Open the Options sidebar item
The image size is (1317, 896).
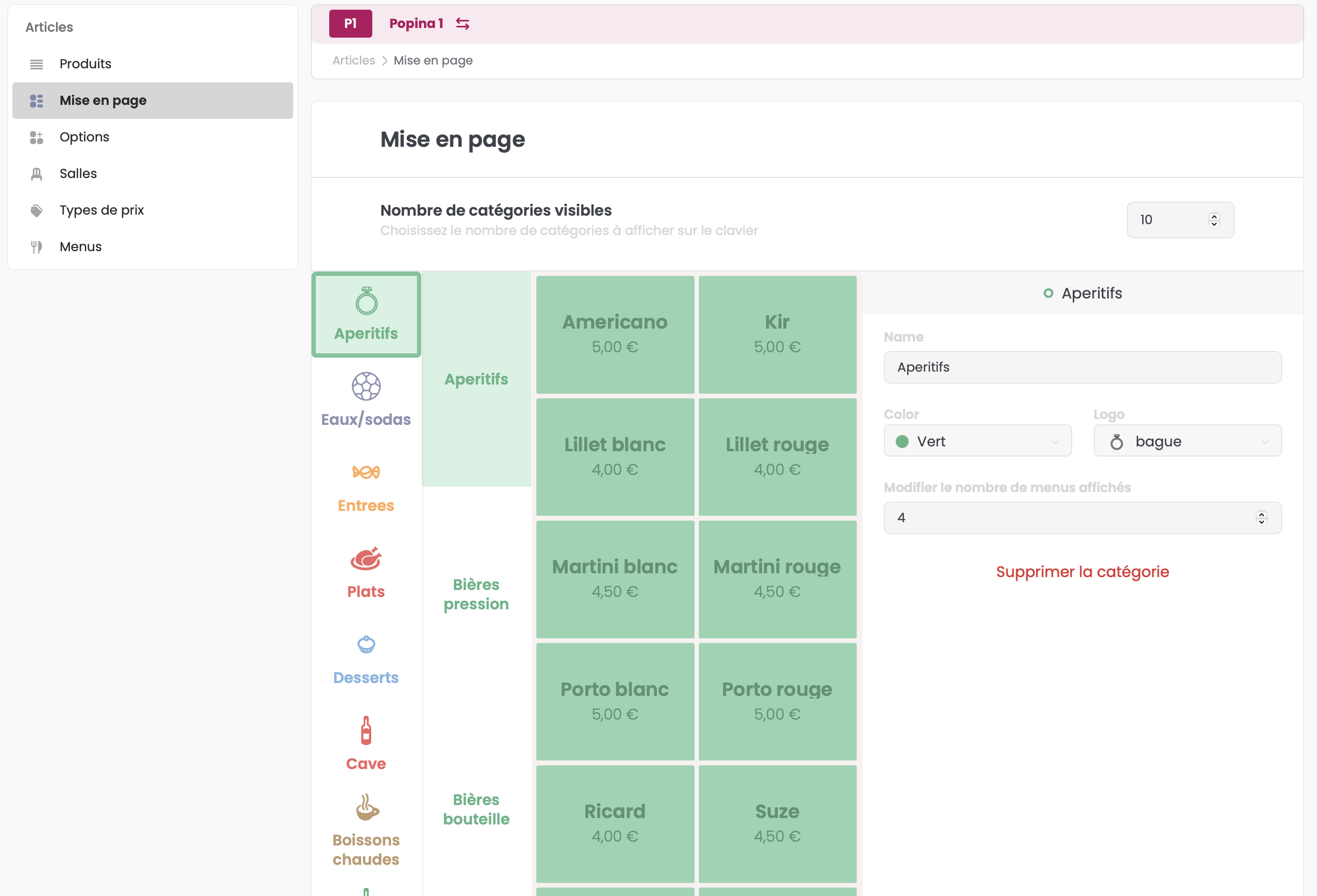coord(84,137)
